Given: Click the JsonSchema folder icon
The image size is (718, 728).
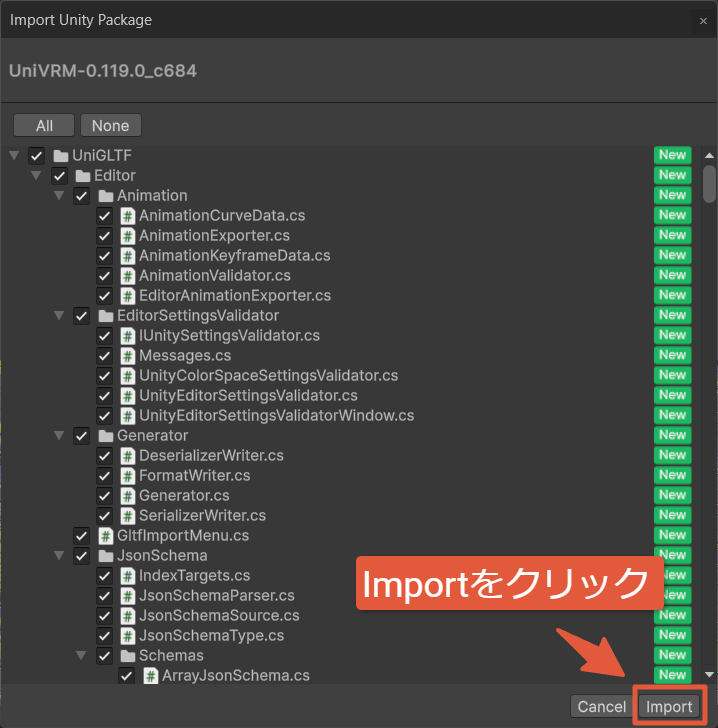Looking at the screenshot, I should pyautogui.click(x=106, y=555).
